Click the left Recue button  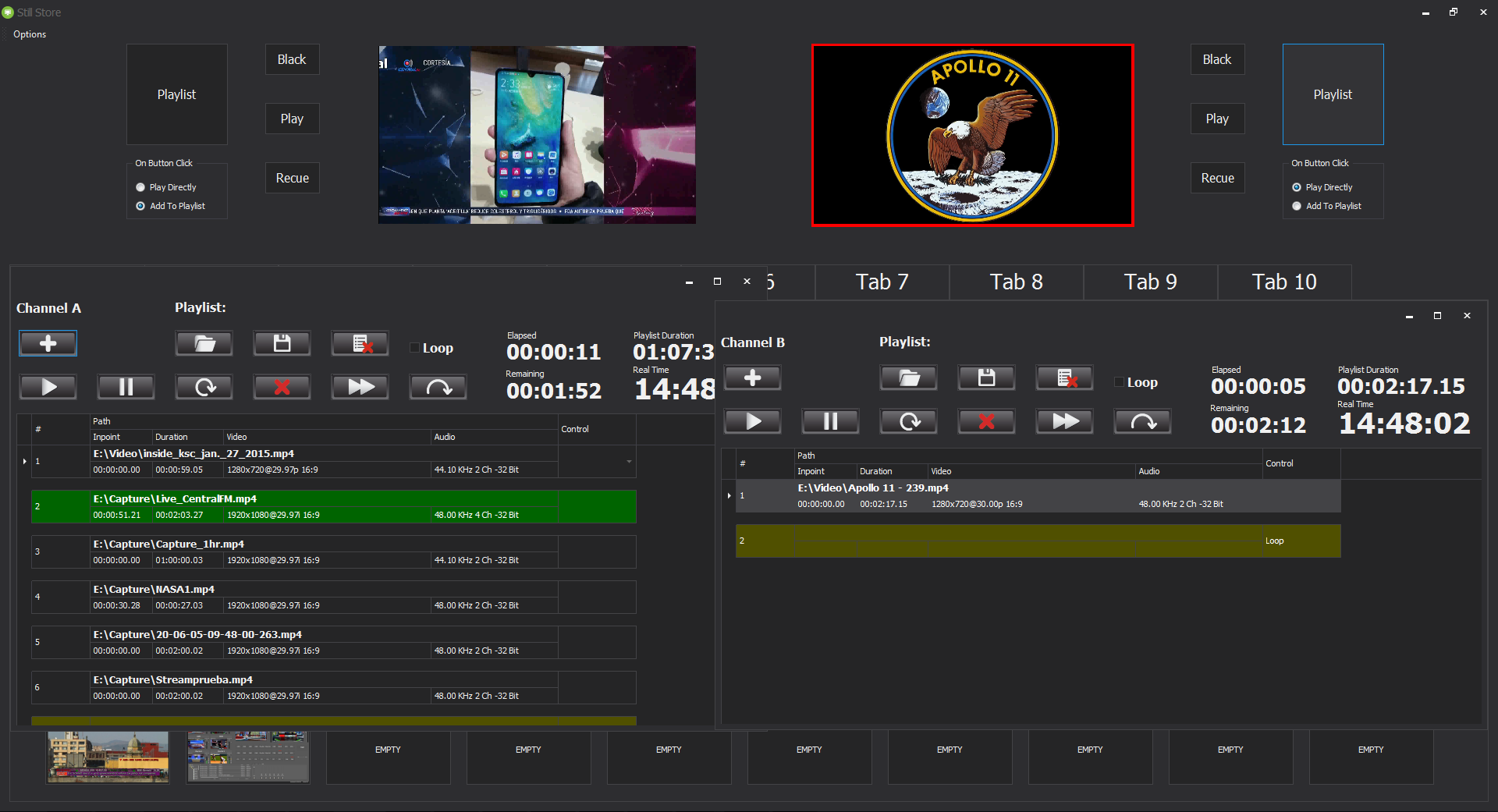[x=292, y=178]
